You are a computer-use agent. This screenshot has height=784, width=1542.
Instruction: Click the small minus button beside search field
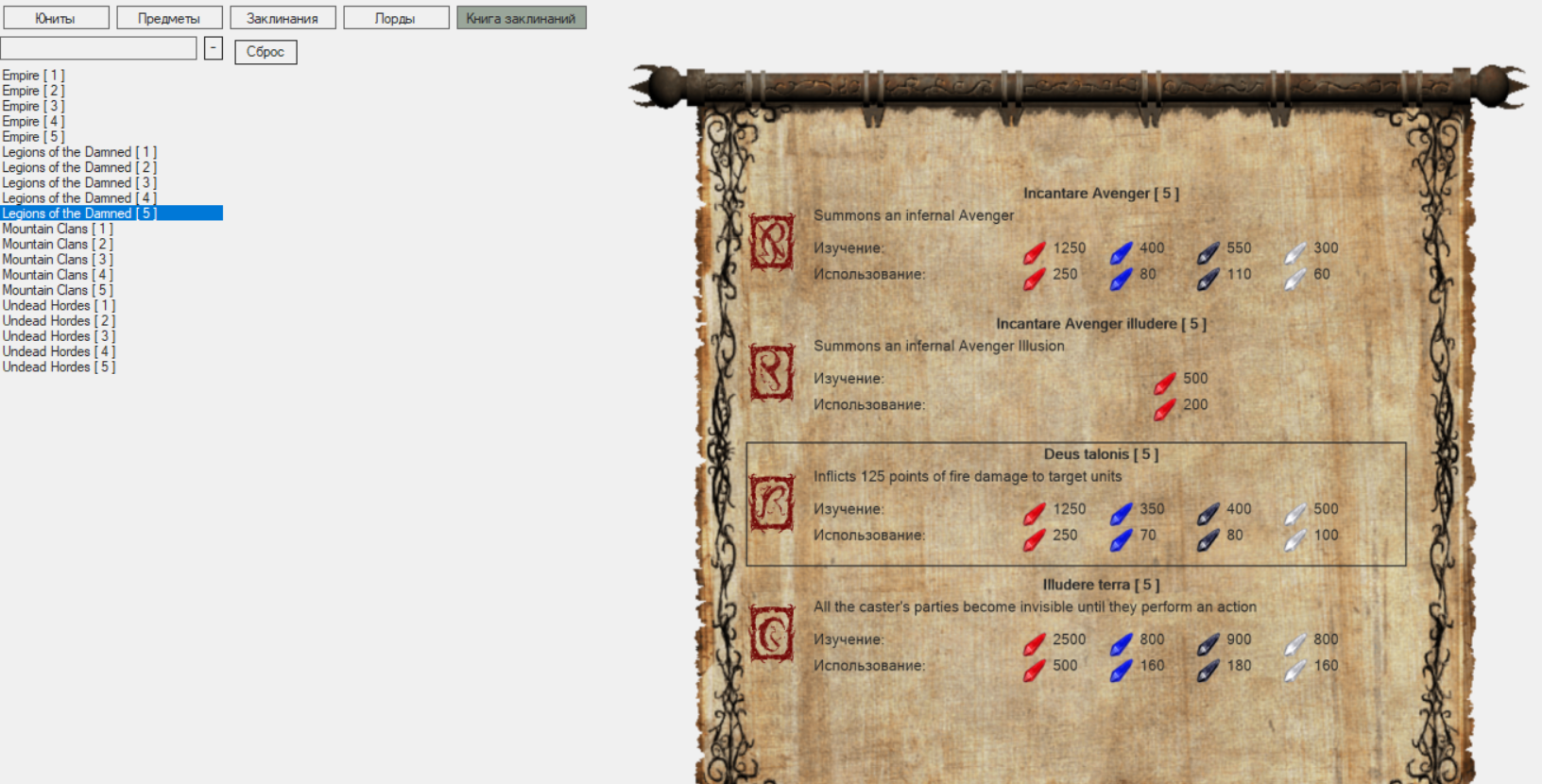[x=214, y=48]
